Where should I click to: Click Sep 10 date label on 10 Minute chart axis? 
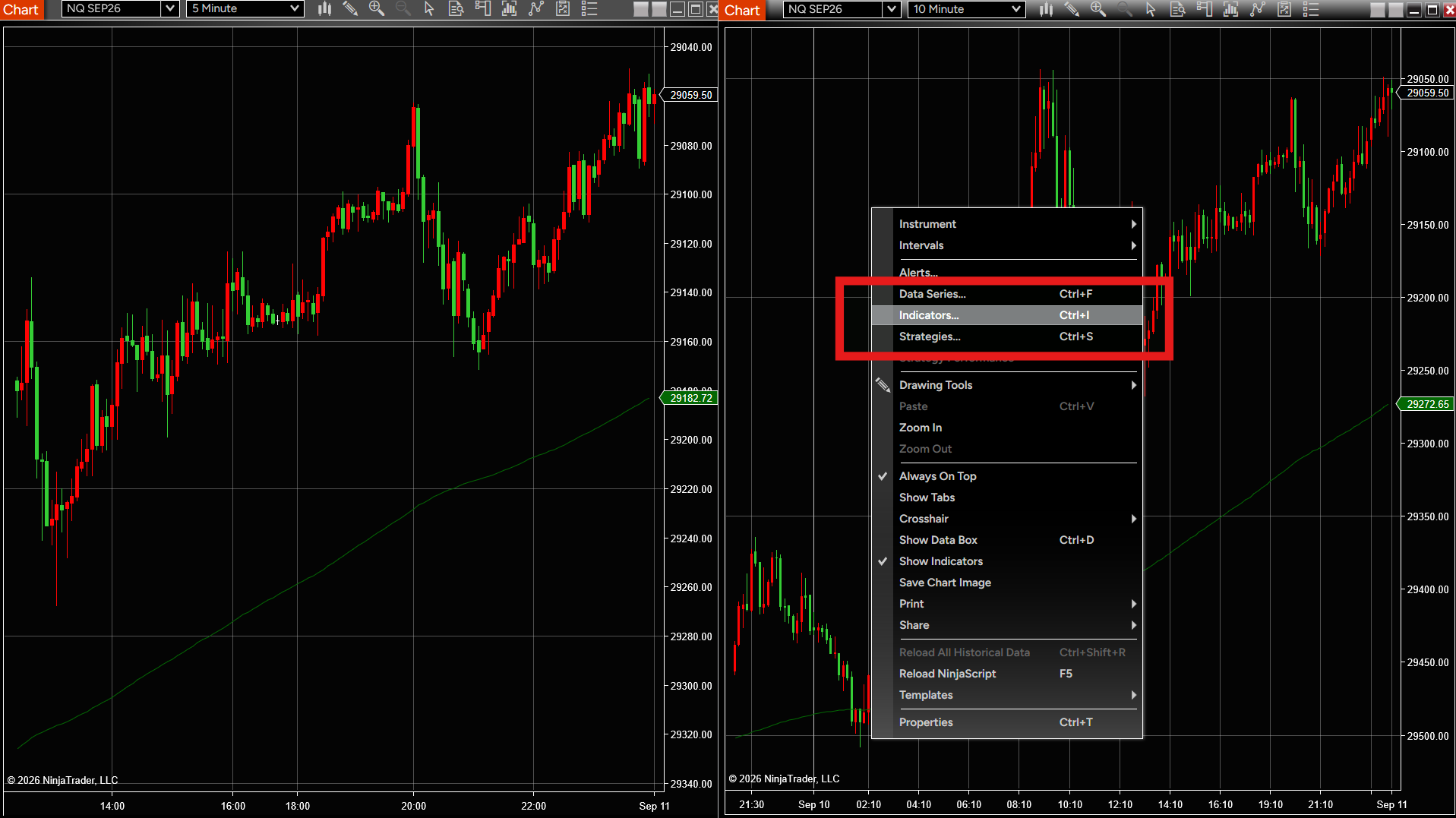pyautogui.click(x=813, y=804)
